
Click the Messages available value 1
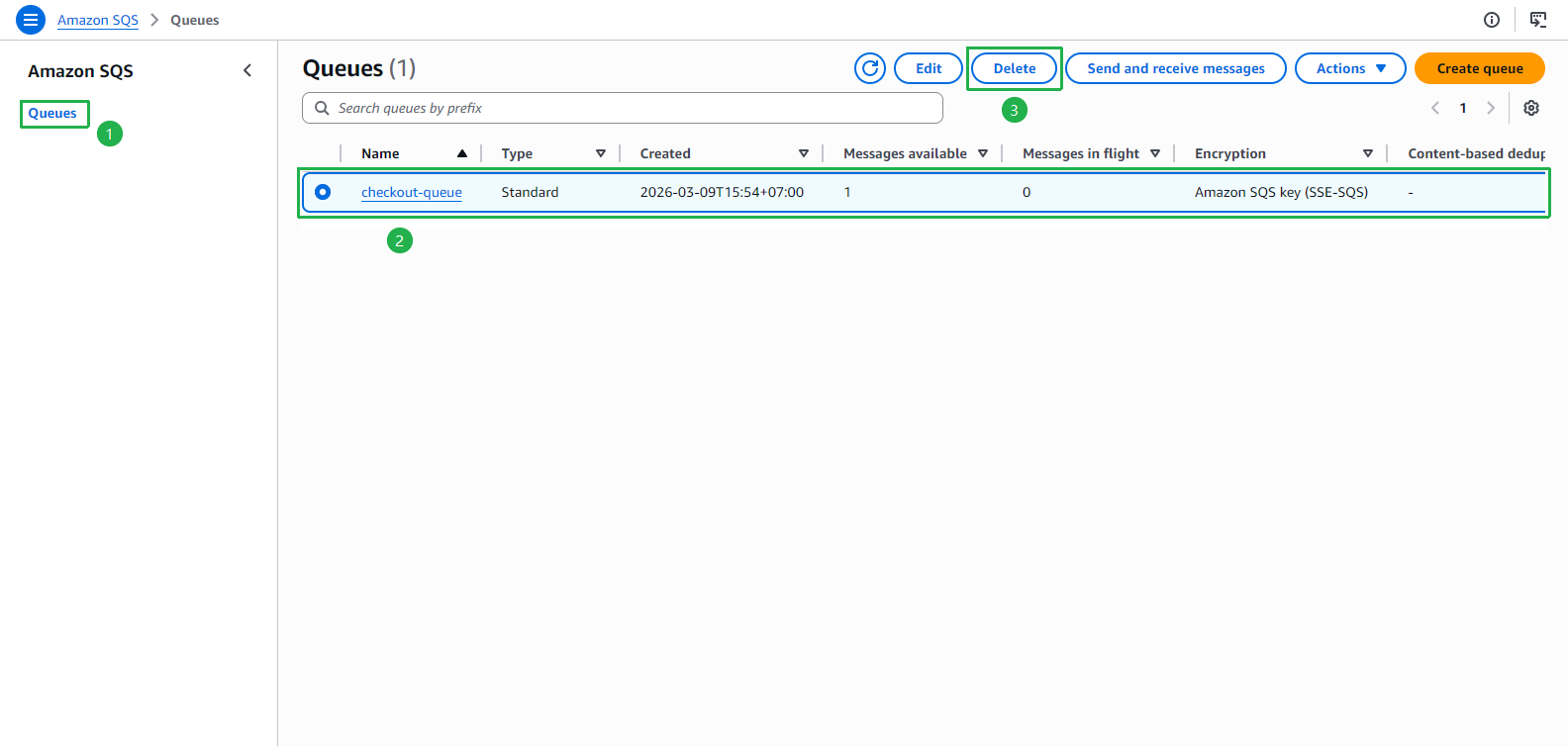tap(847, 192)
